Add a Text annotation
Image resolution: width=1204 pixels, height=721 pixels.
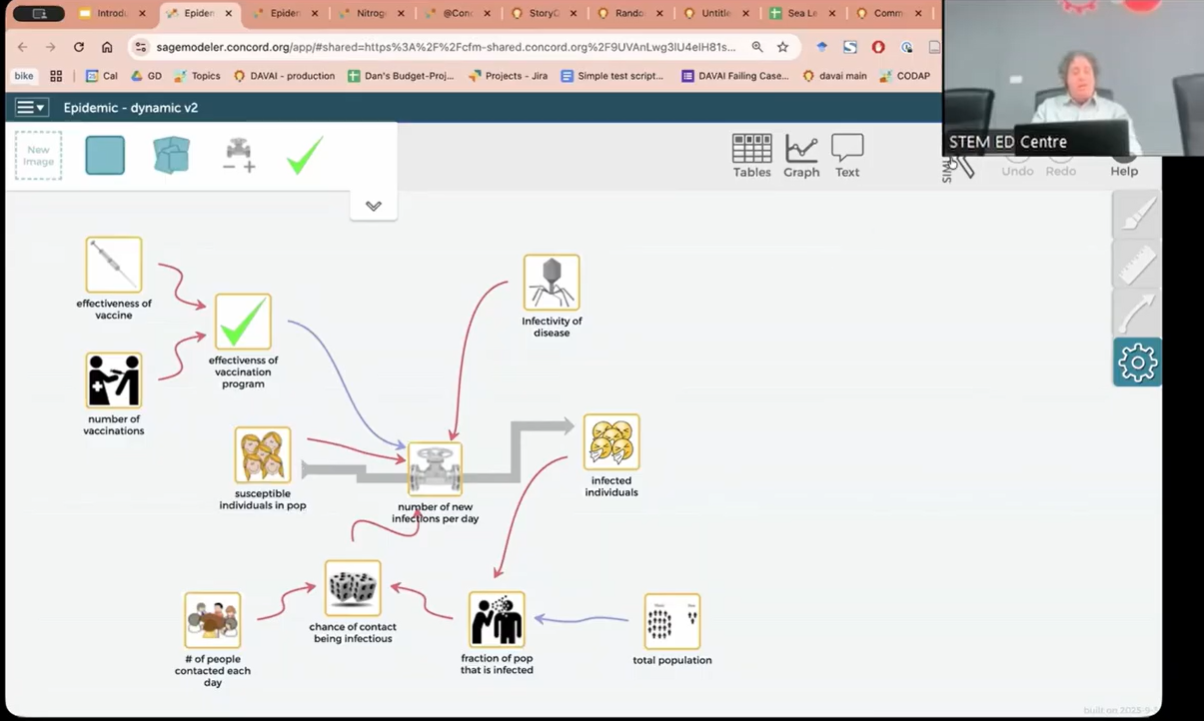(x=847, y=155)
